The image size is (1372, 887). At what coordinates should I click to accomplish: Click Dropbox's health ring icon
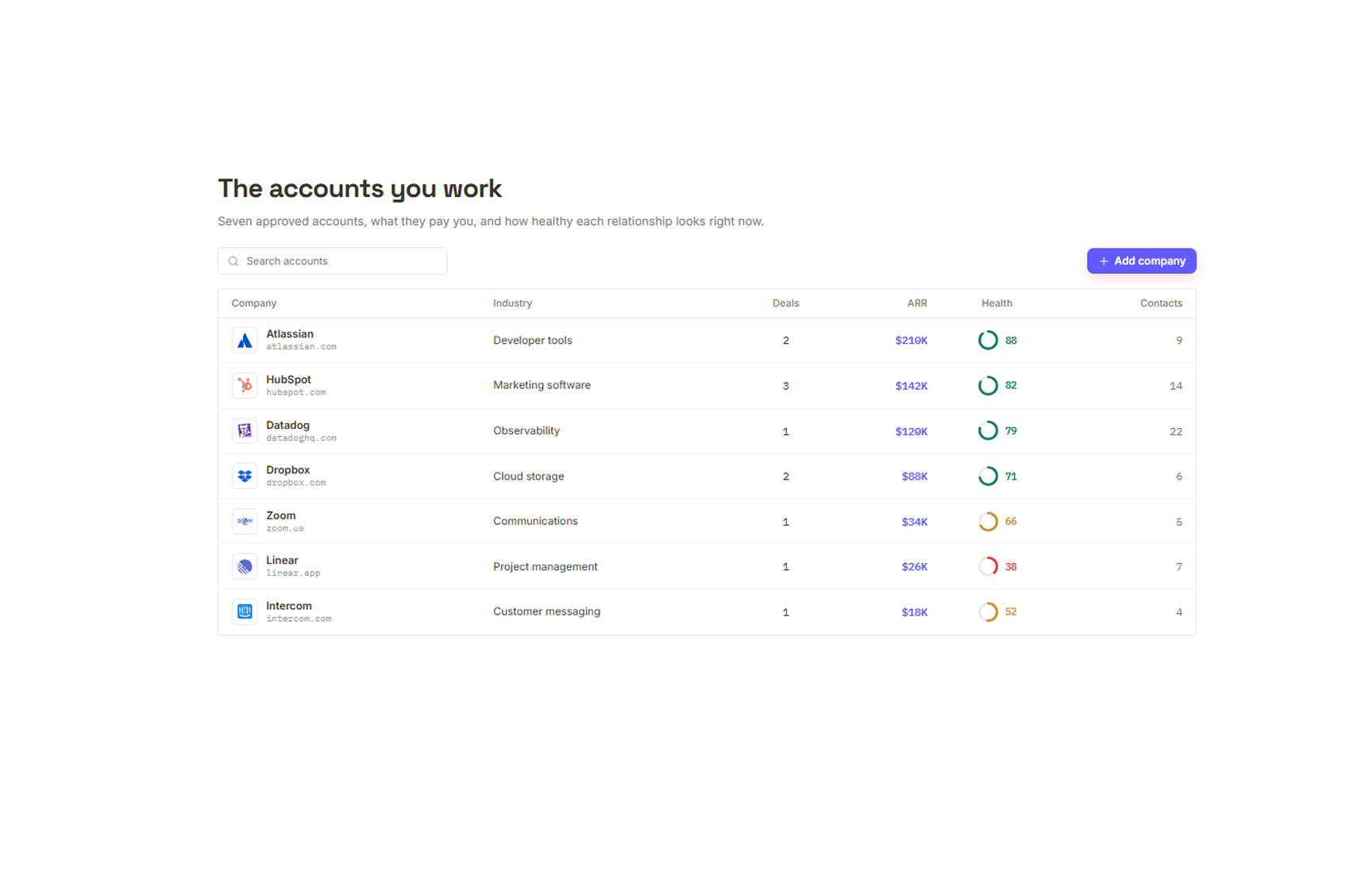click(988, 476)
